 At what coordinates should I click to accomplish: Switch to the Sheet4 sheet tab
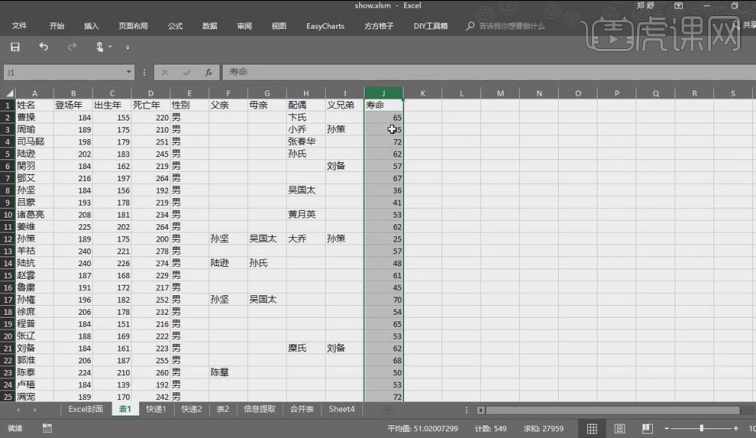click(341, 409)
